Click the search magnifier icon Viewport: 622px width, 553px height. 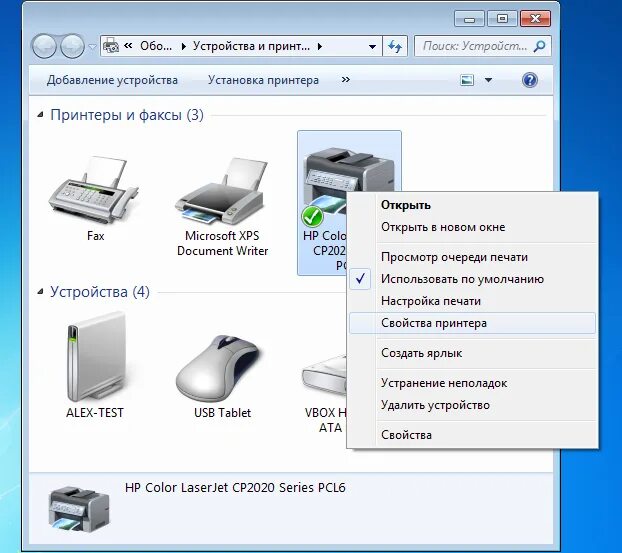(539, 46)
